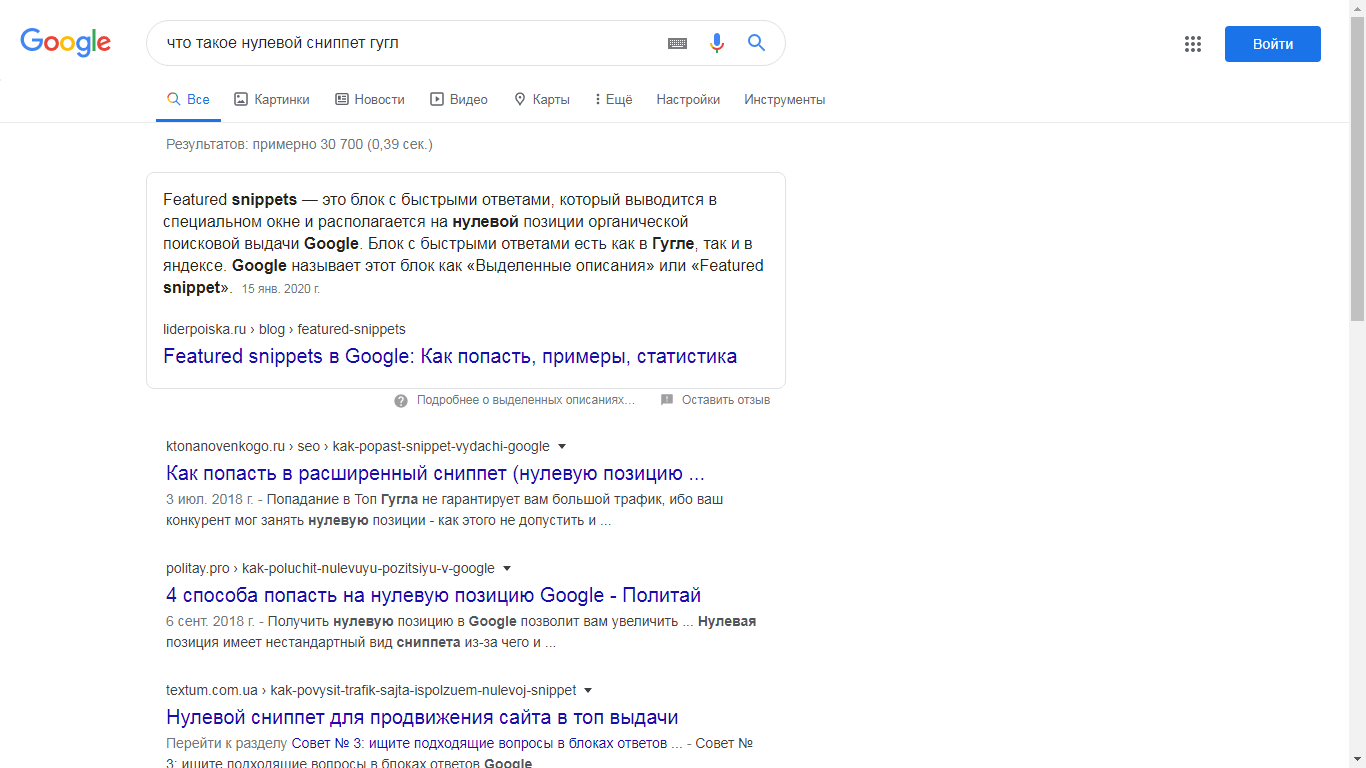The width and height of the screenshot is (1366, 768).
Task: Expand the politay.pro result dropdown arrow
Action: [506, 568]
